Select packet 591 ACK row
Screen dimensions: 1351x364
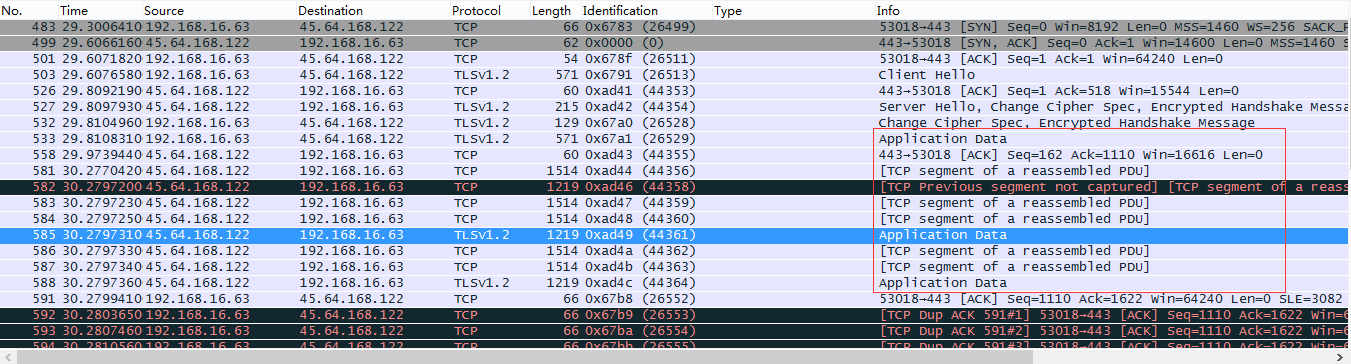click(675, 299)
